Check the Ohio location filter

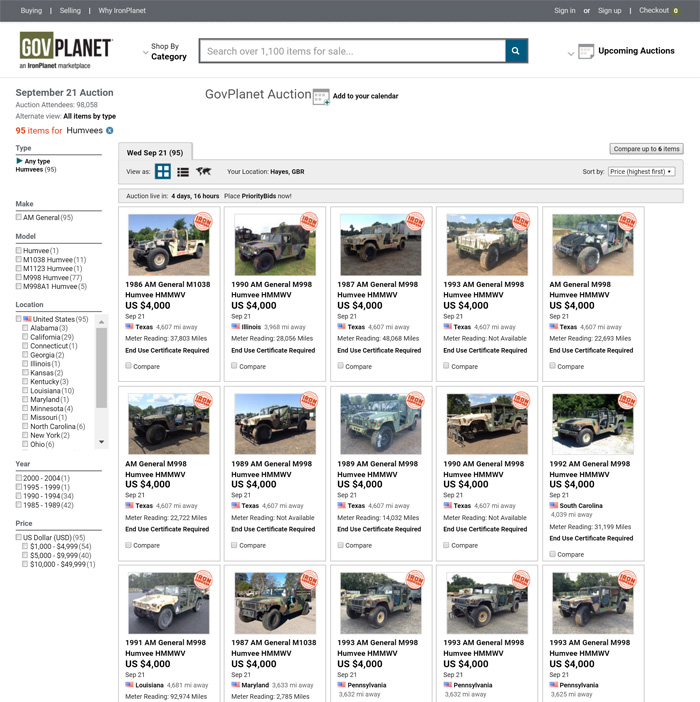26,444
